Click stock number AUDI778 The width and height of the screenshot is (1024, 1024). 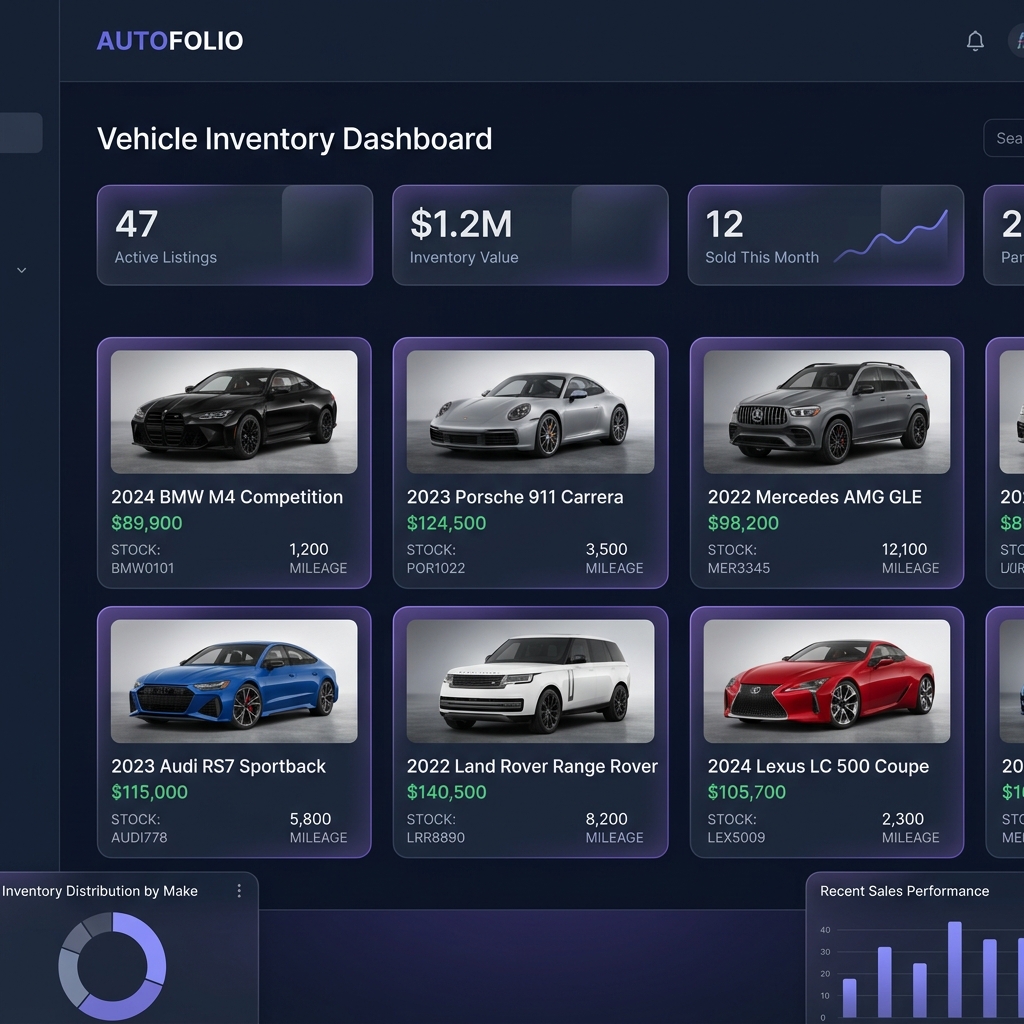pyautogui.click(x=139, y=837)
